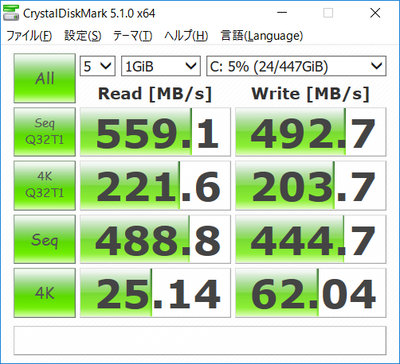This screenshot has height=364, width=400.
Task: Start the 4K Q32T1 test
Action: pos(45,185)
